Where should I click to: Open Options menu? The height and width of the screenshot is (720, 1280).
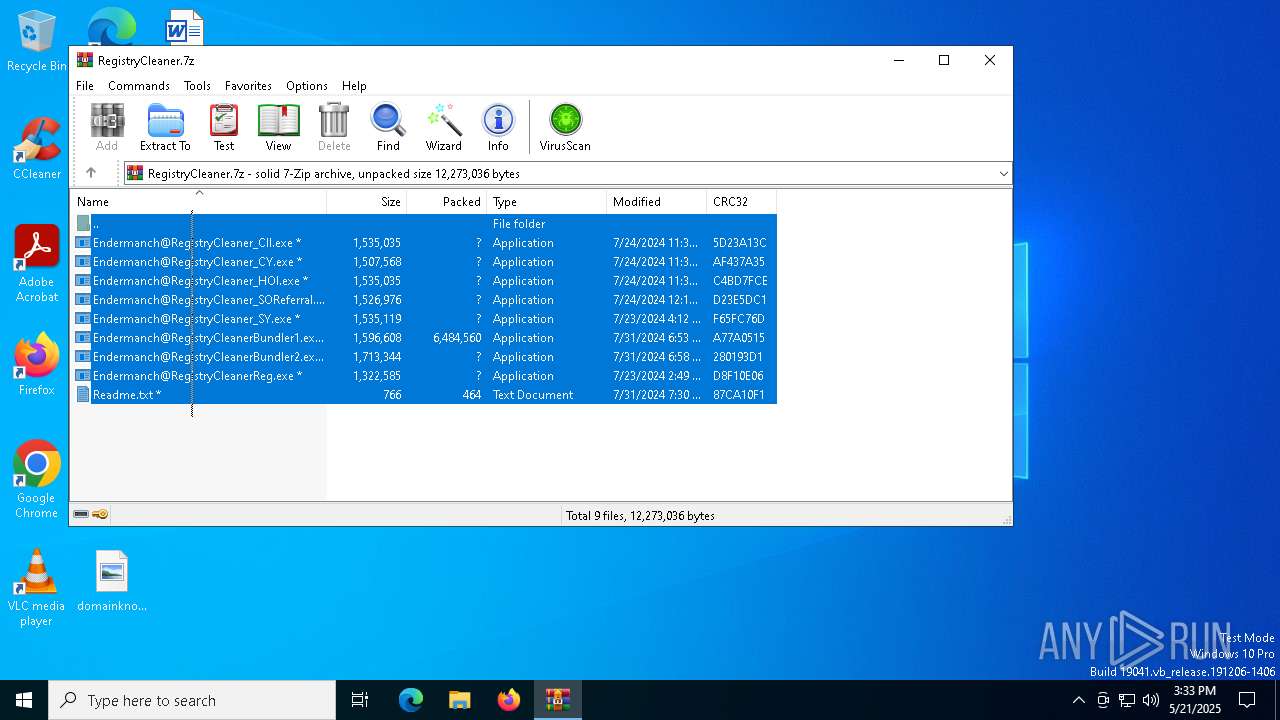tap(307, 86)
